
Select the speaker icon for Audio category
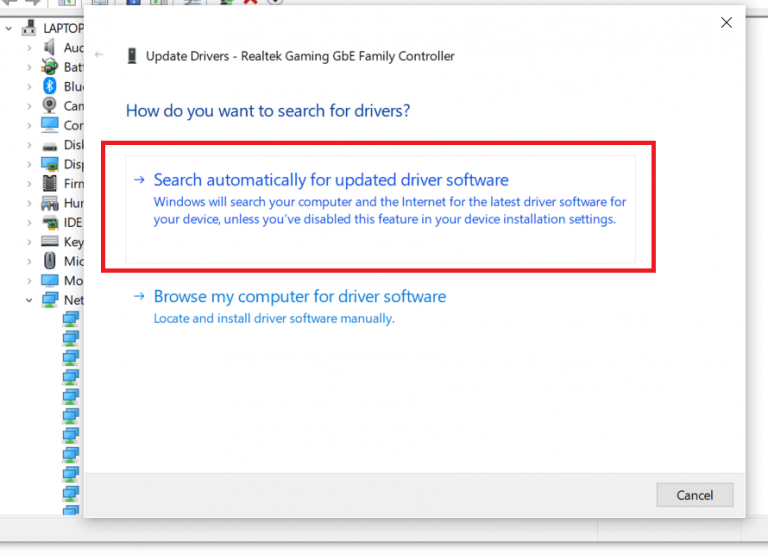(49, 48)
